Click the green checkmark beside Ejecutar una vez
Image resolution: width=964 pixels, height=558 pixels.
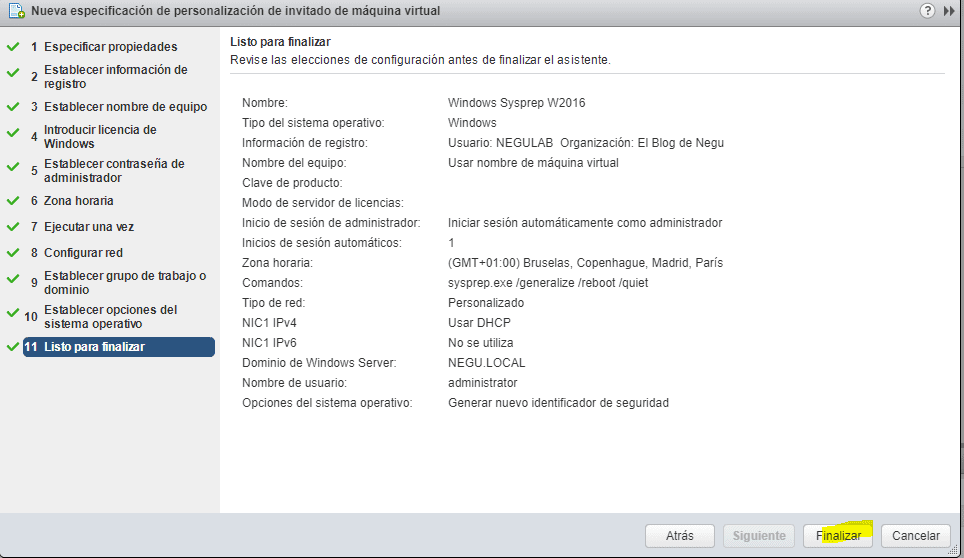point(13,227)
